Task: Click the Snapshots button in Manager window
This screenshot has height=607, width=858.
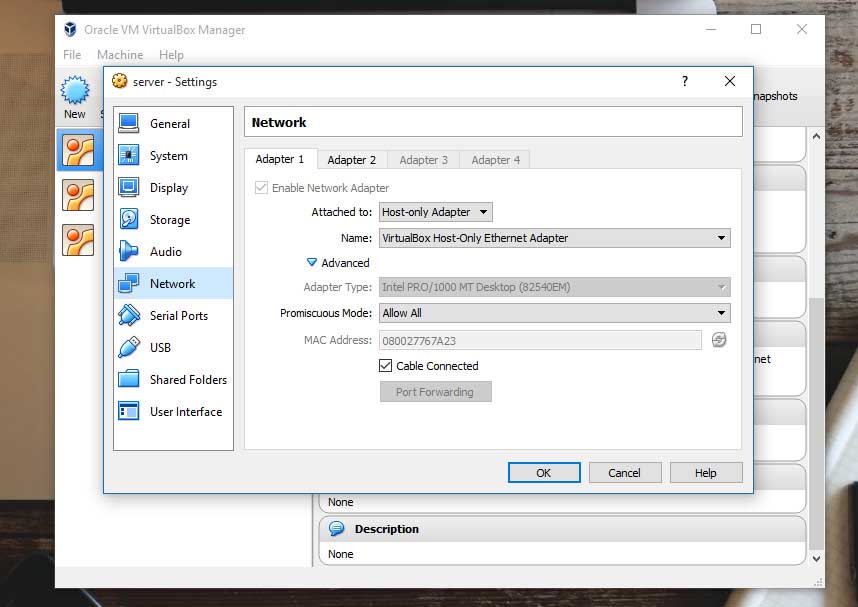Action: tap(775, 96)
